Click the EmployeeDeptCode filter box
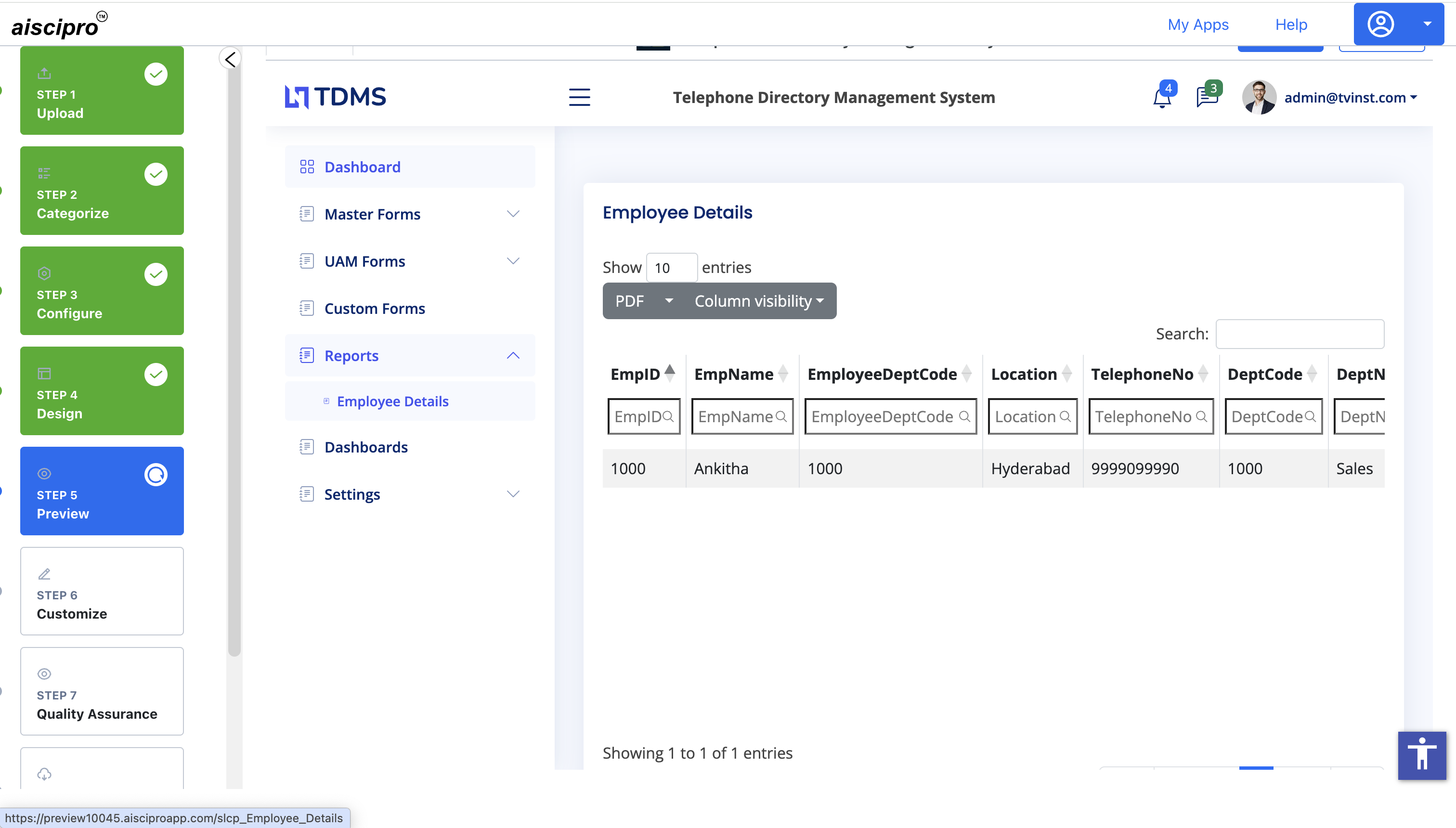 (891, 416)
